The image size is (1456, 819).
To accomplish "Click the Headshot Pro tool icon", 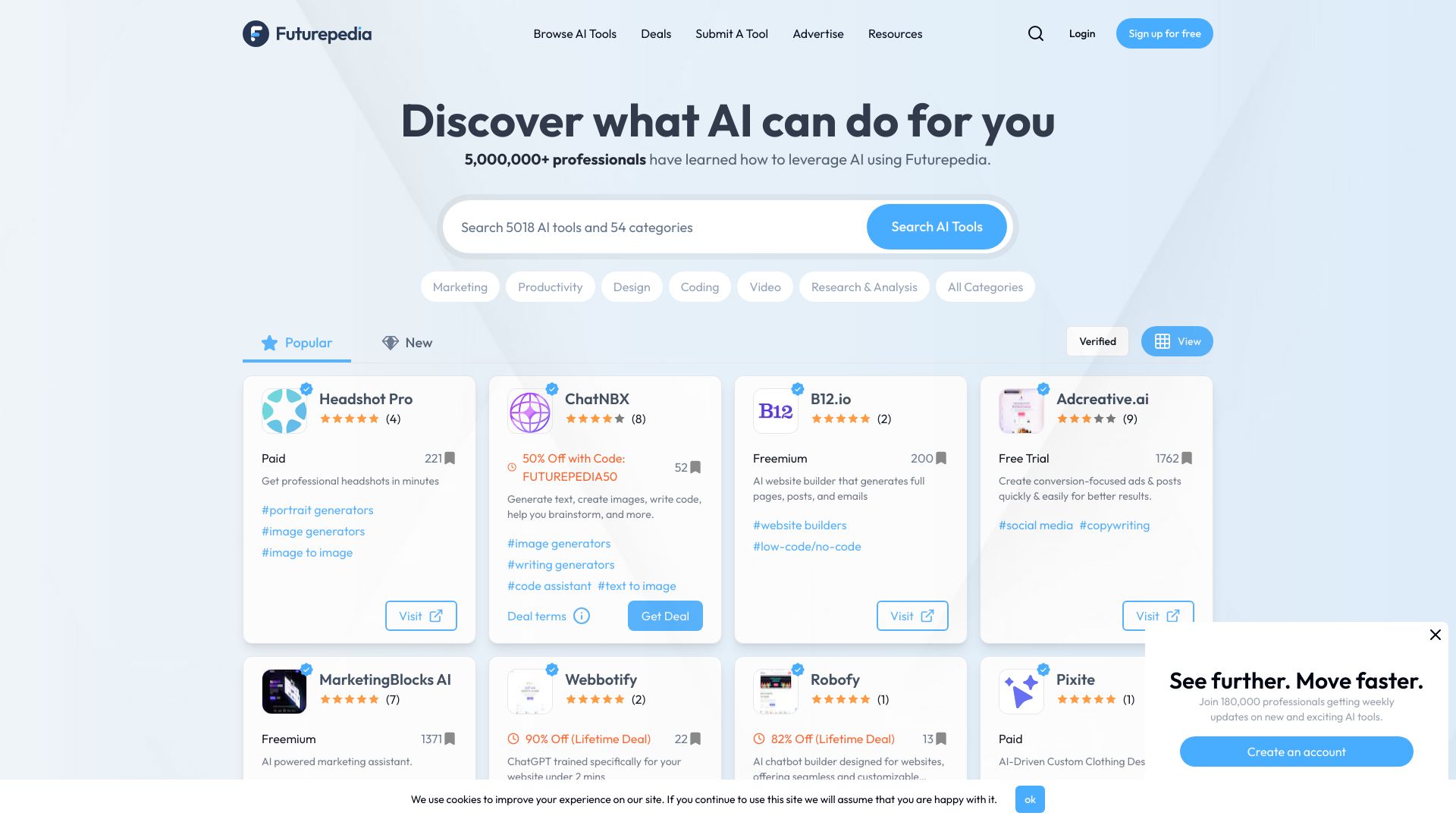I will [283, 410].
